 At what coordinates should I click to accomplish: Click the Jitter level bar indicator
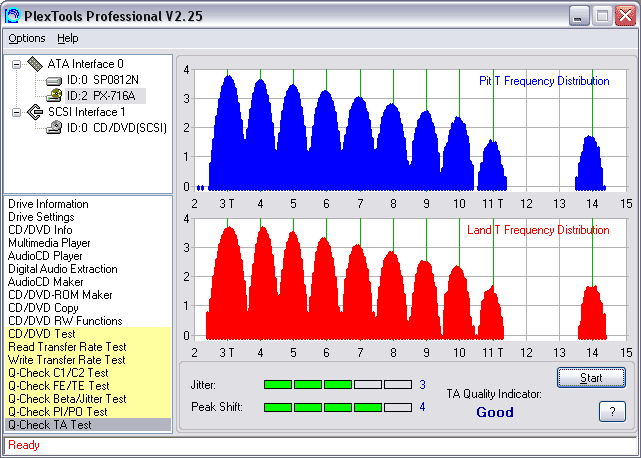338,384
